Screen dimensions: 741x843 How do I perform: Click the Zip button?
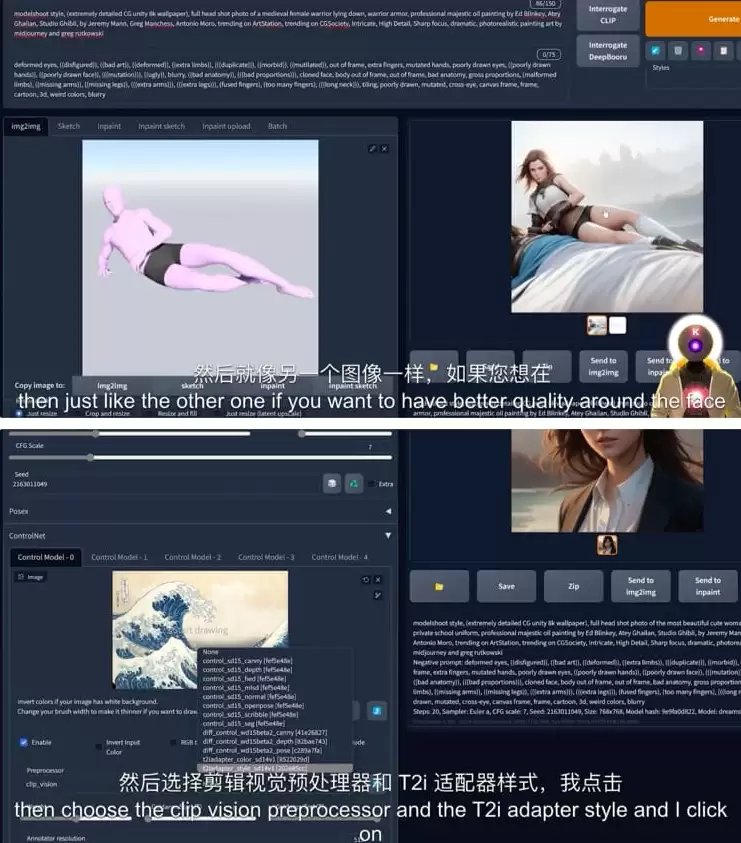coord(574,586)
